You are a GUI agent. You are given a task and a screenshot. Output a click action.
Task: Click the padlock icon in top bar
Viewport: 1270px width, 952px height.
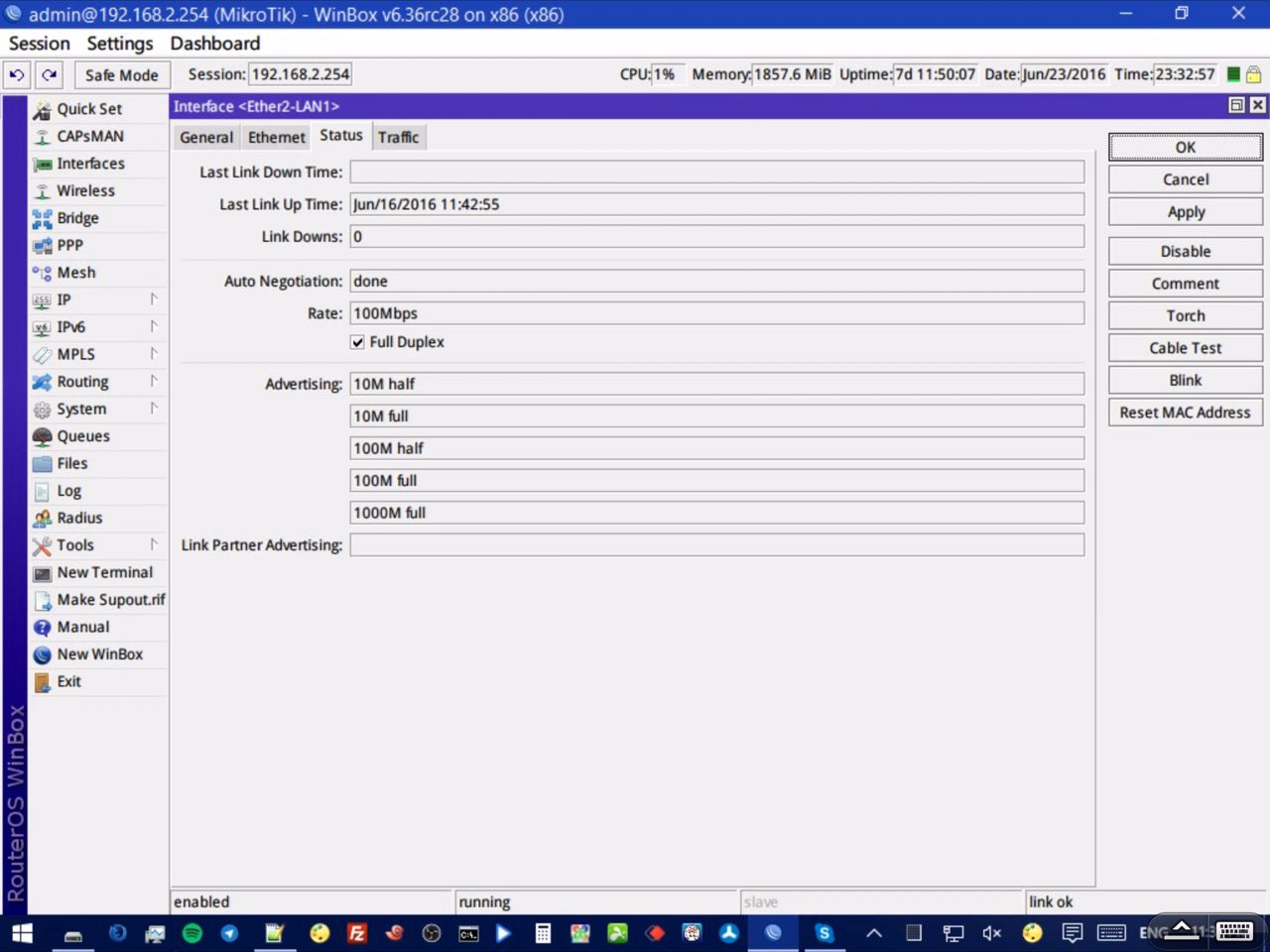pos(1253,74)
